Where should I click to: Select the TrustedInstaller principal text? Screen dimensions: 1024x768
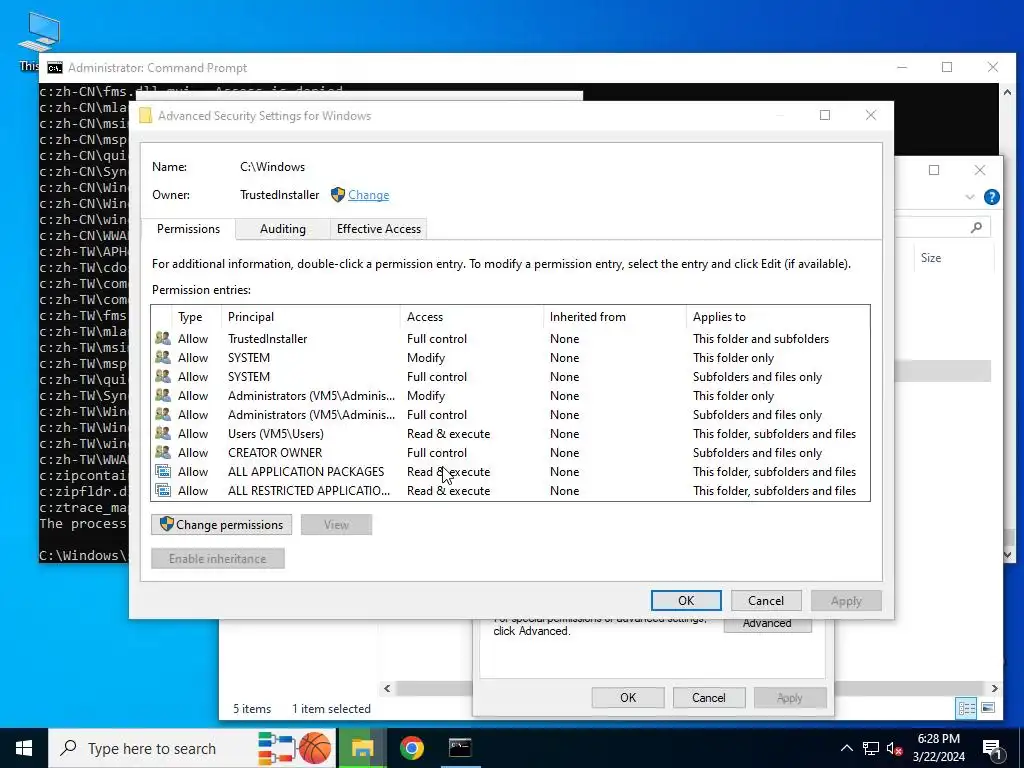coord(267,338)
